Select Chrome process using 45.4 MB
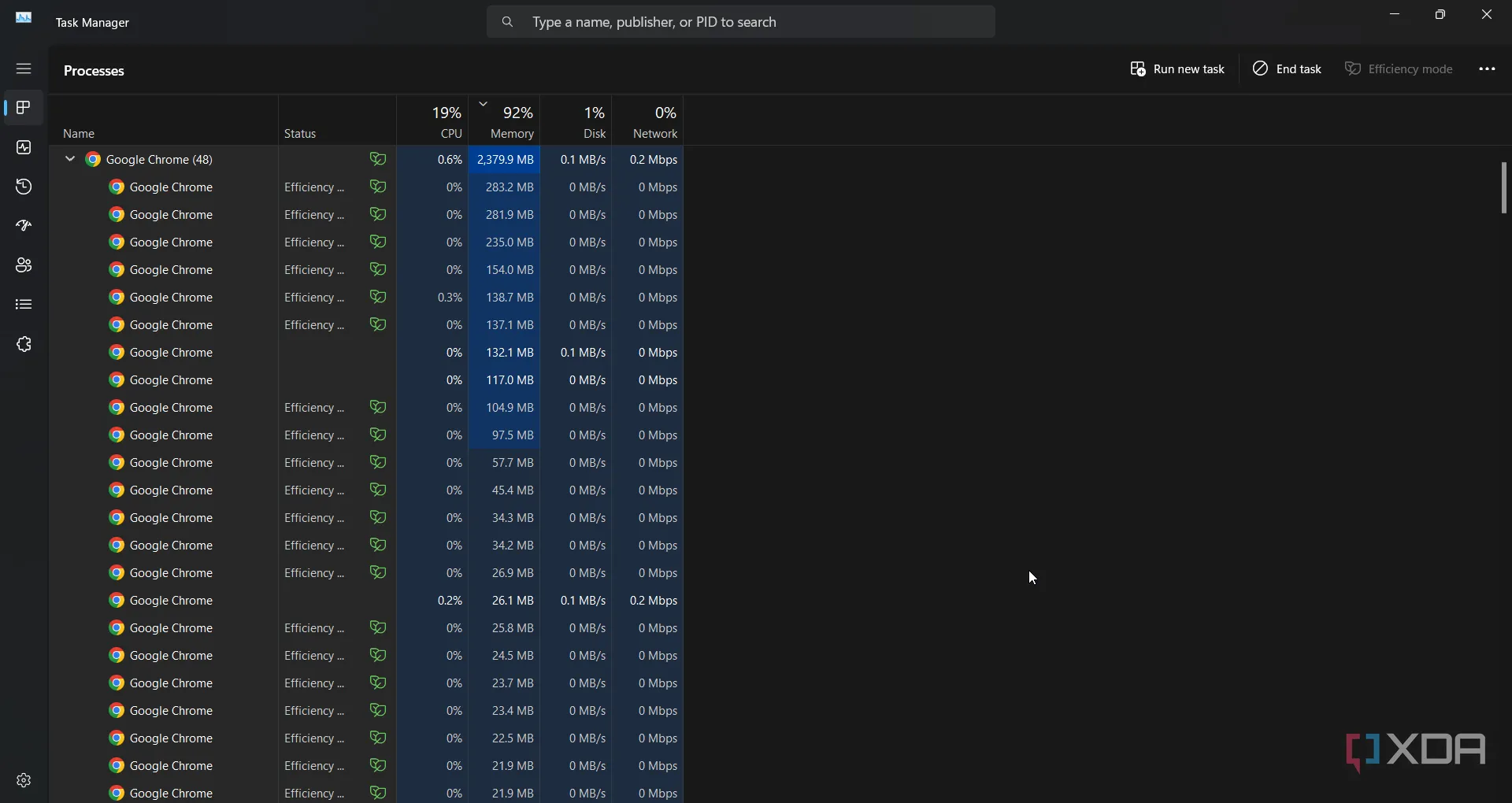The height and width of the screenshot is (803, 1512). [367, 490]
